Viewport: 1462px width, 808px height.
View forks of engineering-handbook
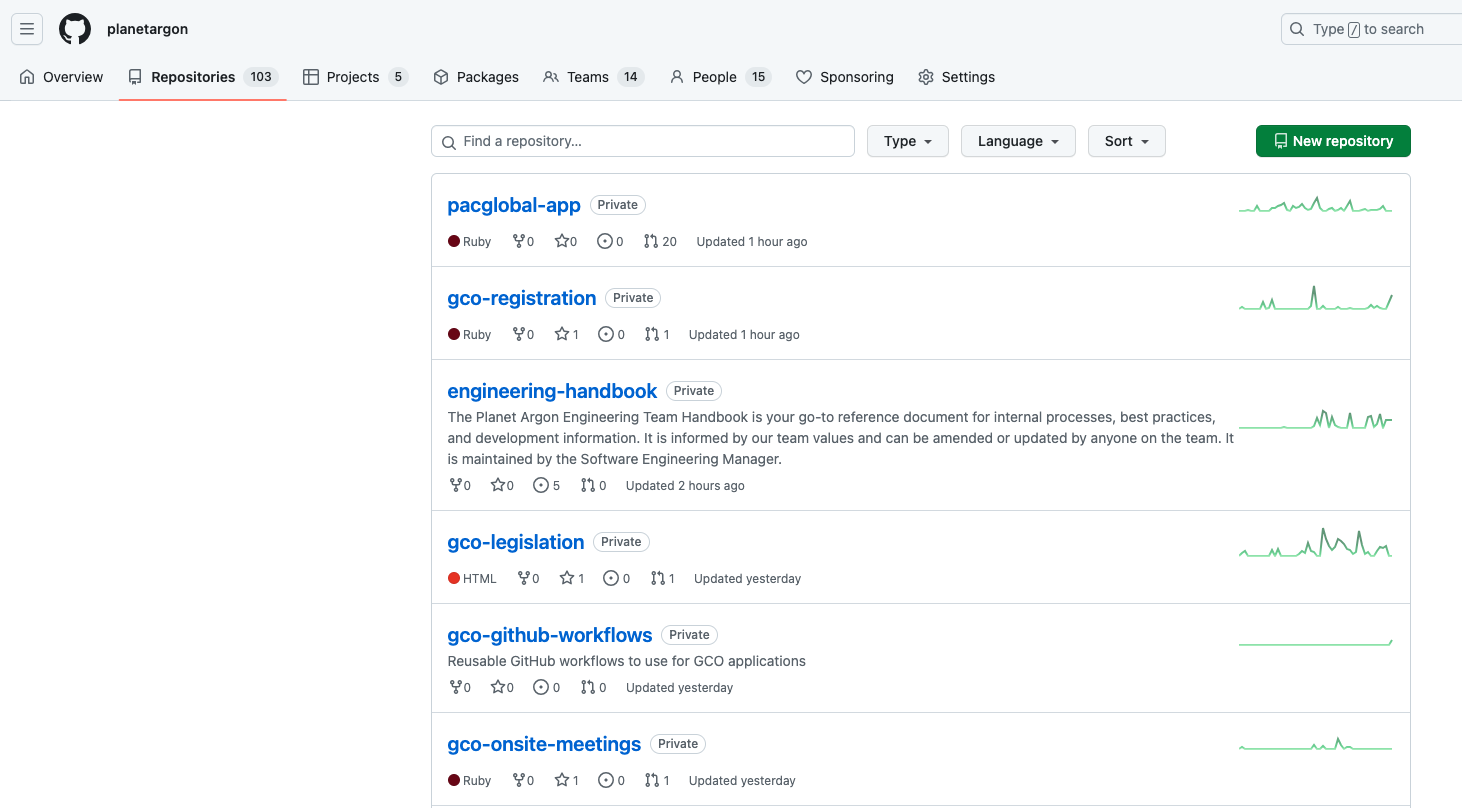460,485
